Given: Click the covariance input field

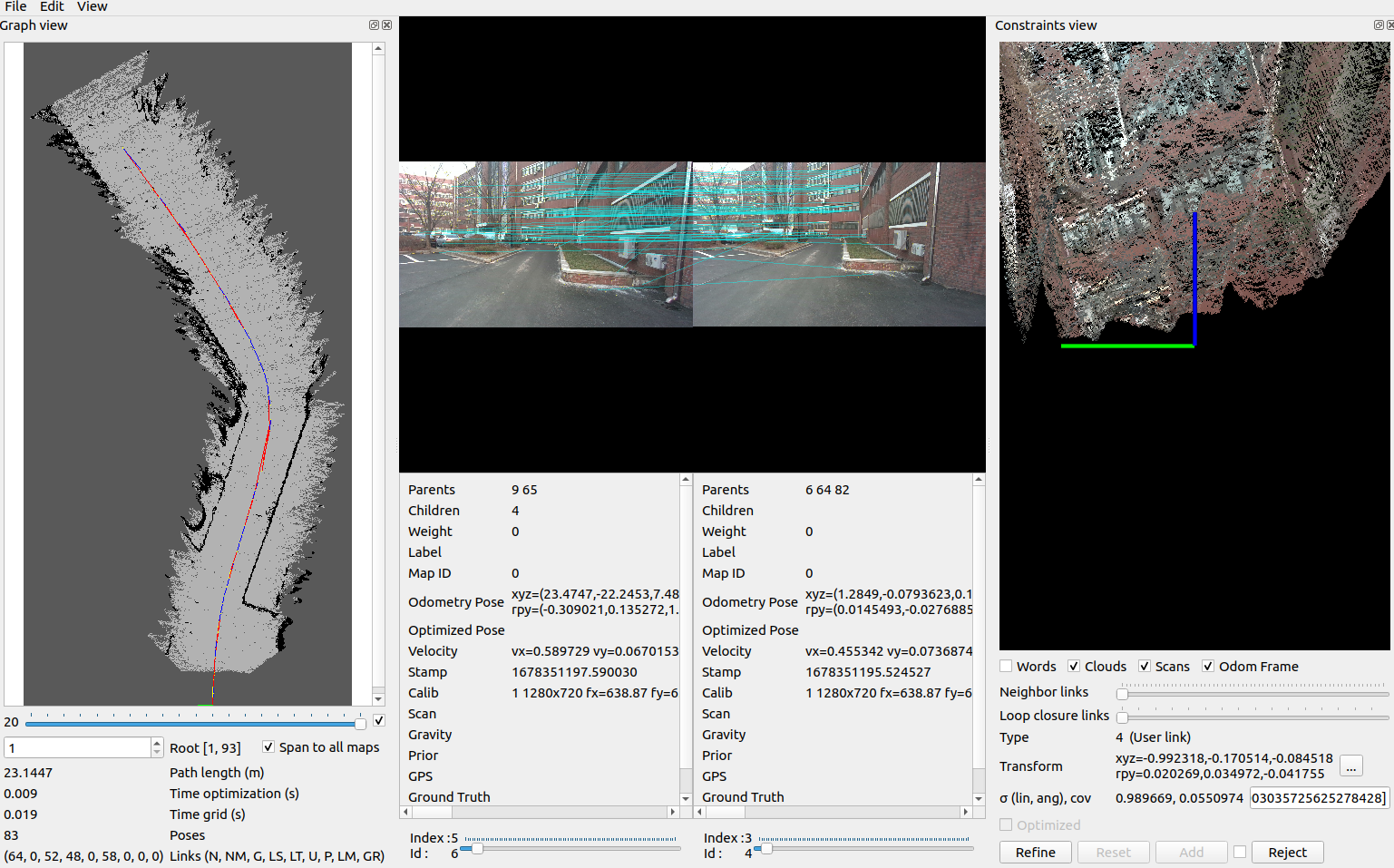Looking at the screenshot, I should point(1319,798).
